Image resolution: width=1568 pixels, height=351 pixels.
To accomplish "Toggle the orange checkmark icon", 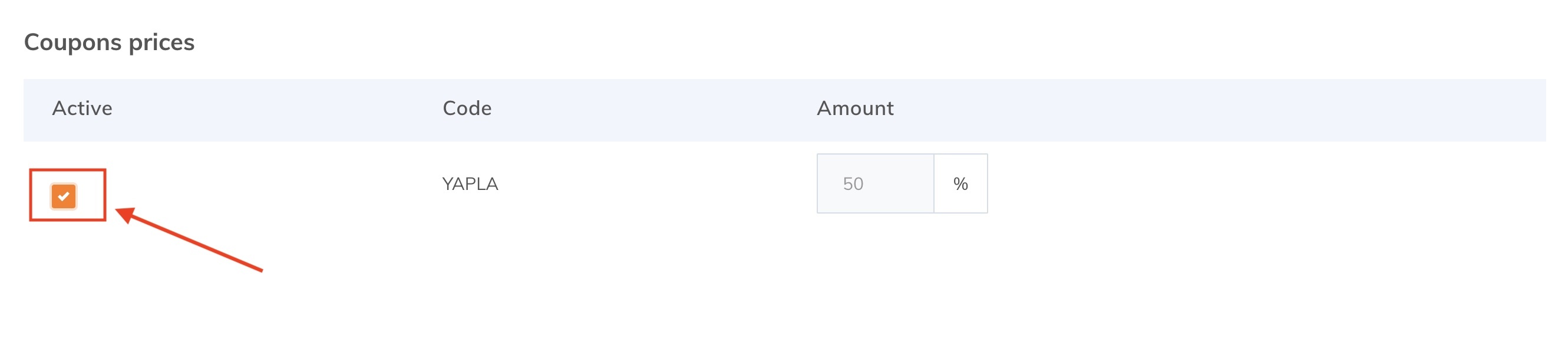I will (64, 196).
